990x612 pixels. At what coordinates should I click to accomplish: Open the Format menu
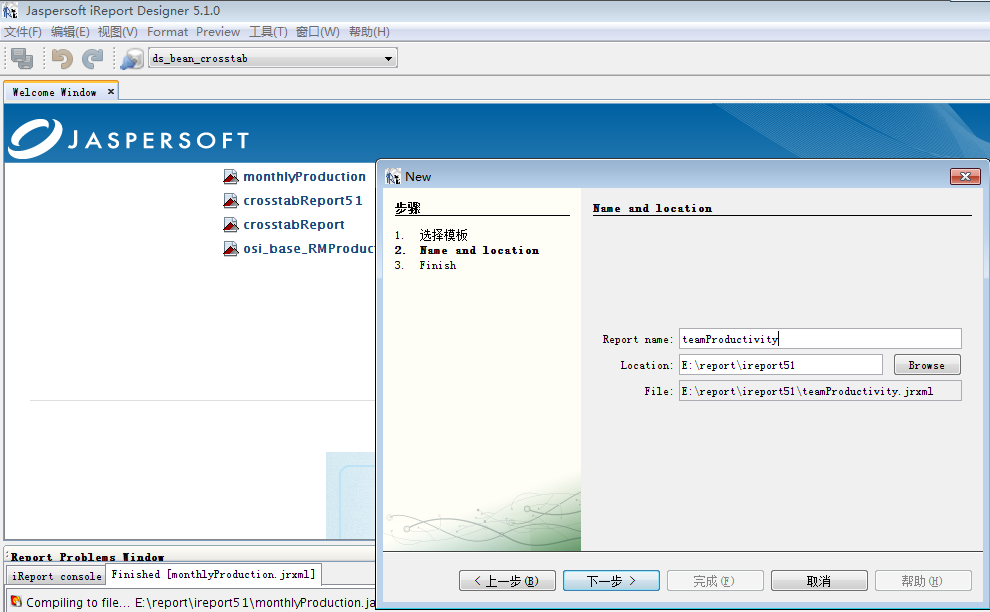coord(167,32)
